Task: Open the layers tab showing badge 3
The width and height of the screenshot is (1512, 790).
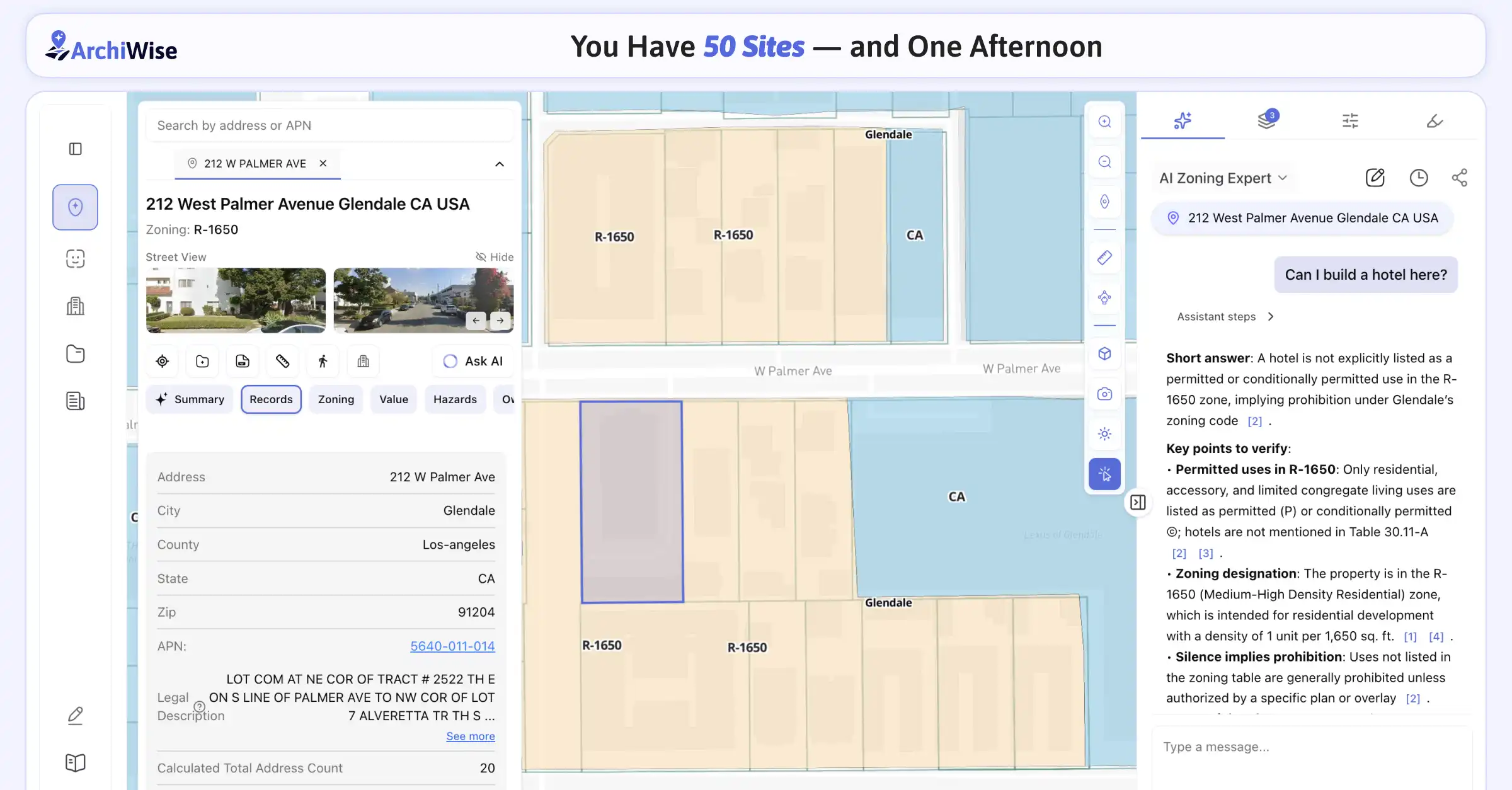Action: click(x=1266, y=120)
